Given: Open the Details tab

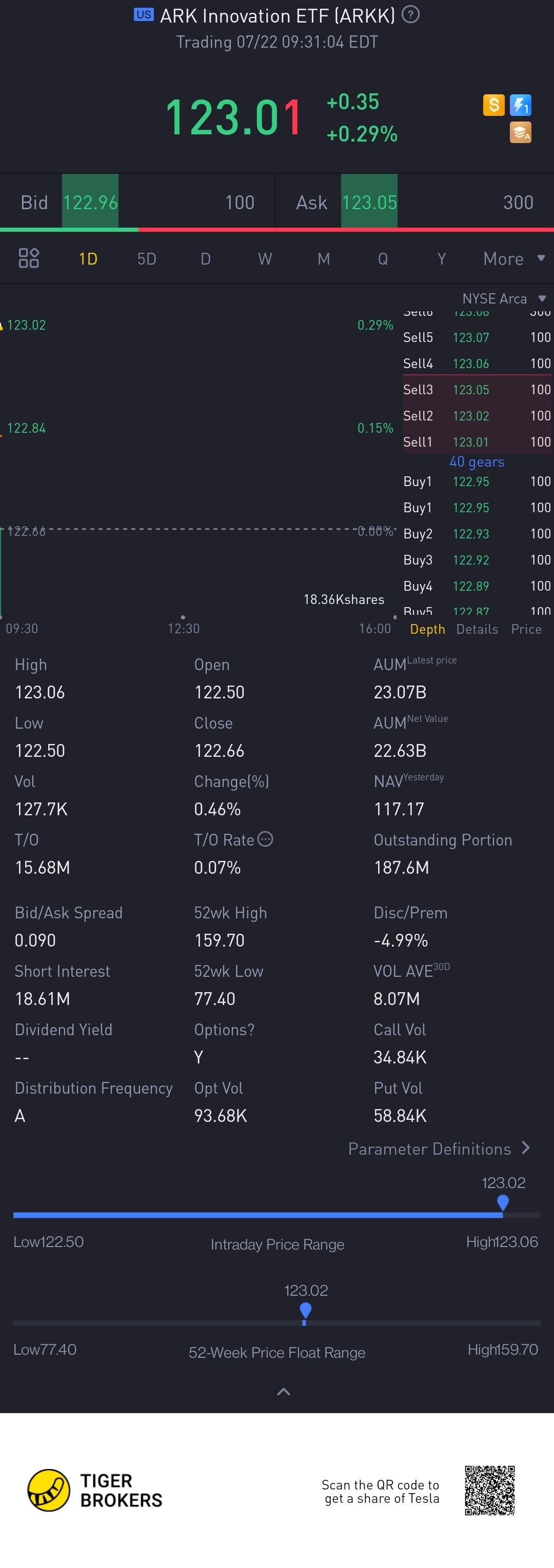Looking at the screenshot, I should pyautogui.click(x=477, y=629).
